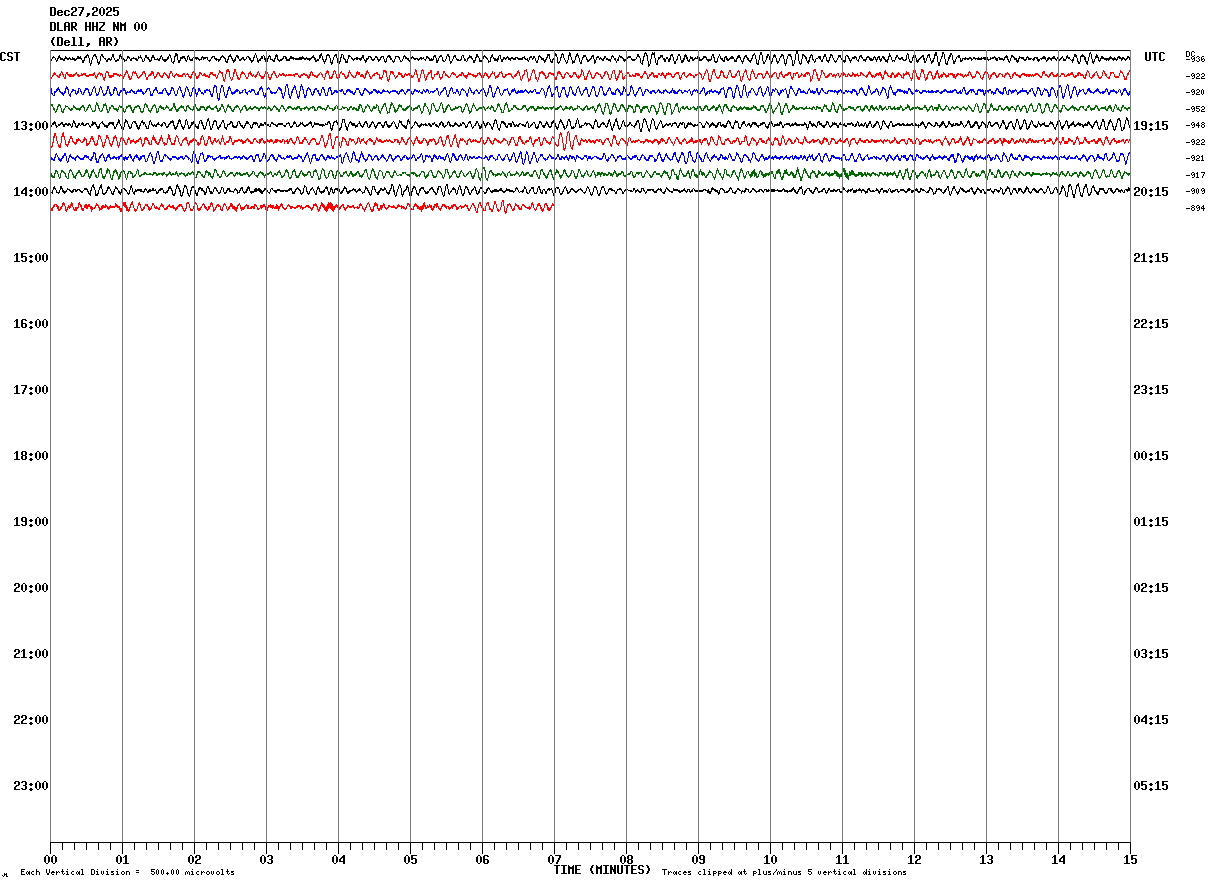Click the DC offset value -917
Screen dimensions: 1210x886
coord(1196,175)
